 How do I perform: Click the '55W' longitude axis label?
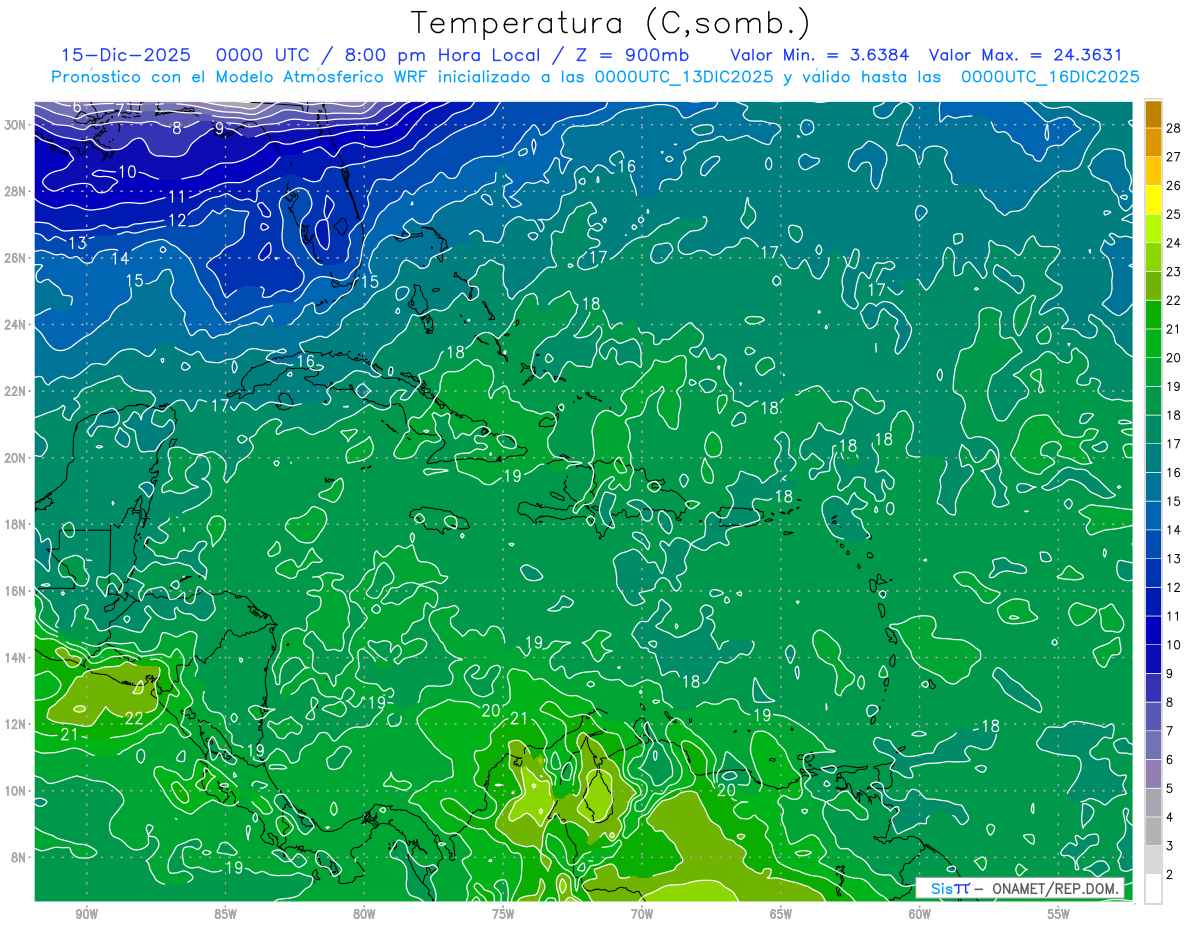(x=1059, y=915)
